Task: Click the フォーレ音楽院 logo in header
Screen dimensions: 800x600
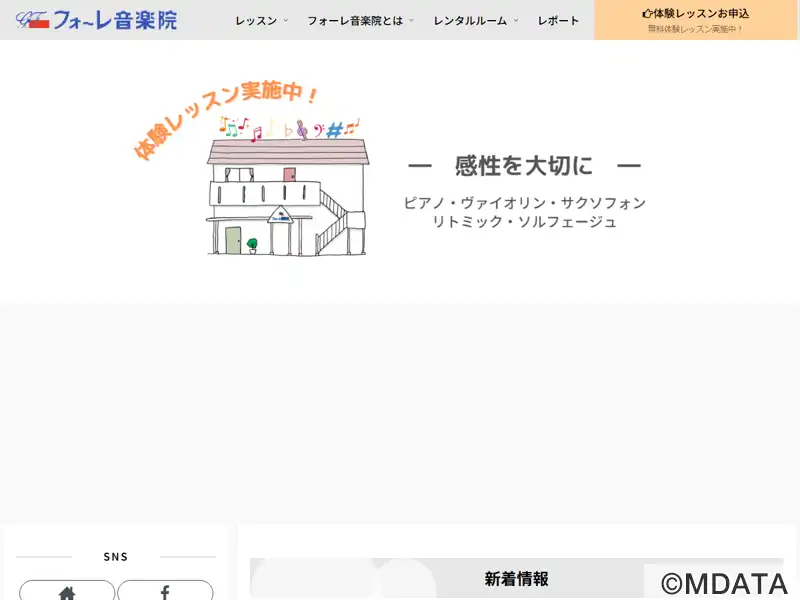Action: 96,20
